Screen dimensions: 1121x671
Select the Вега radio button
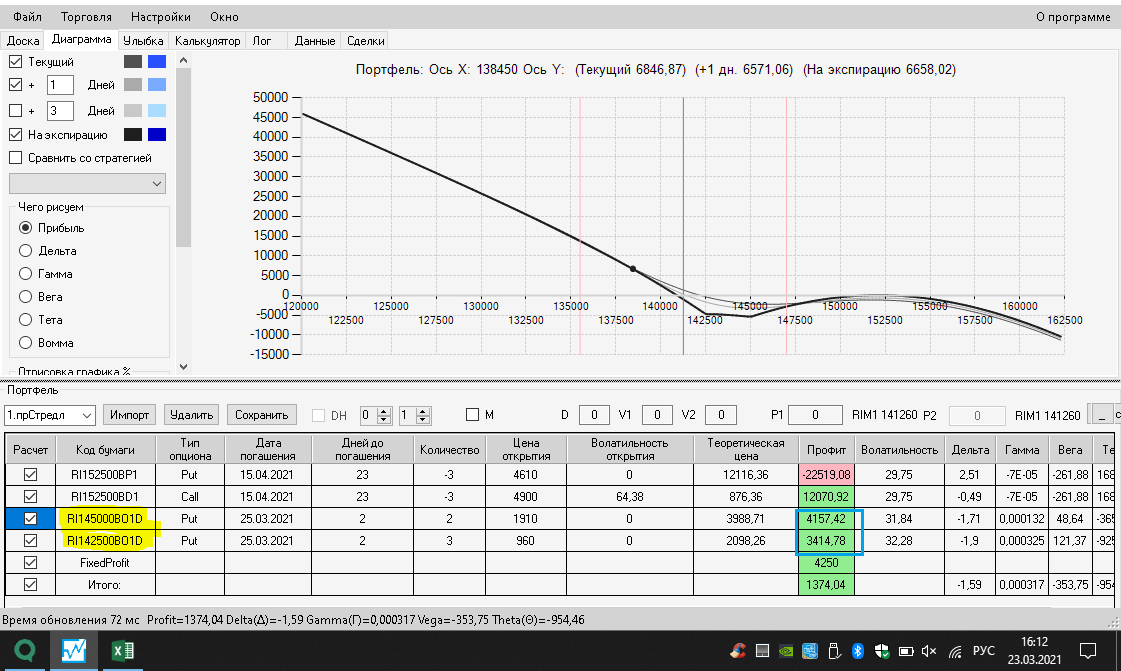pyautogui.click(x=26, y=297)
